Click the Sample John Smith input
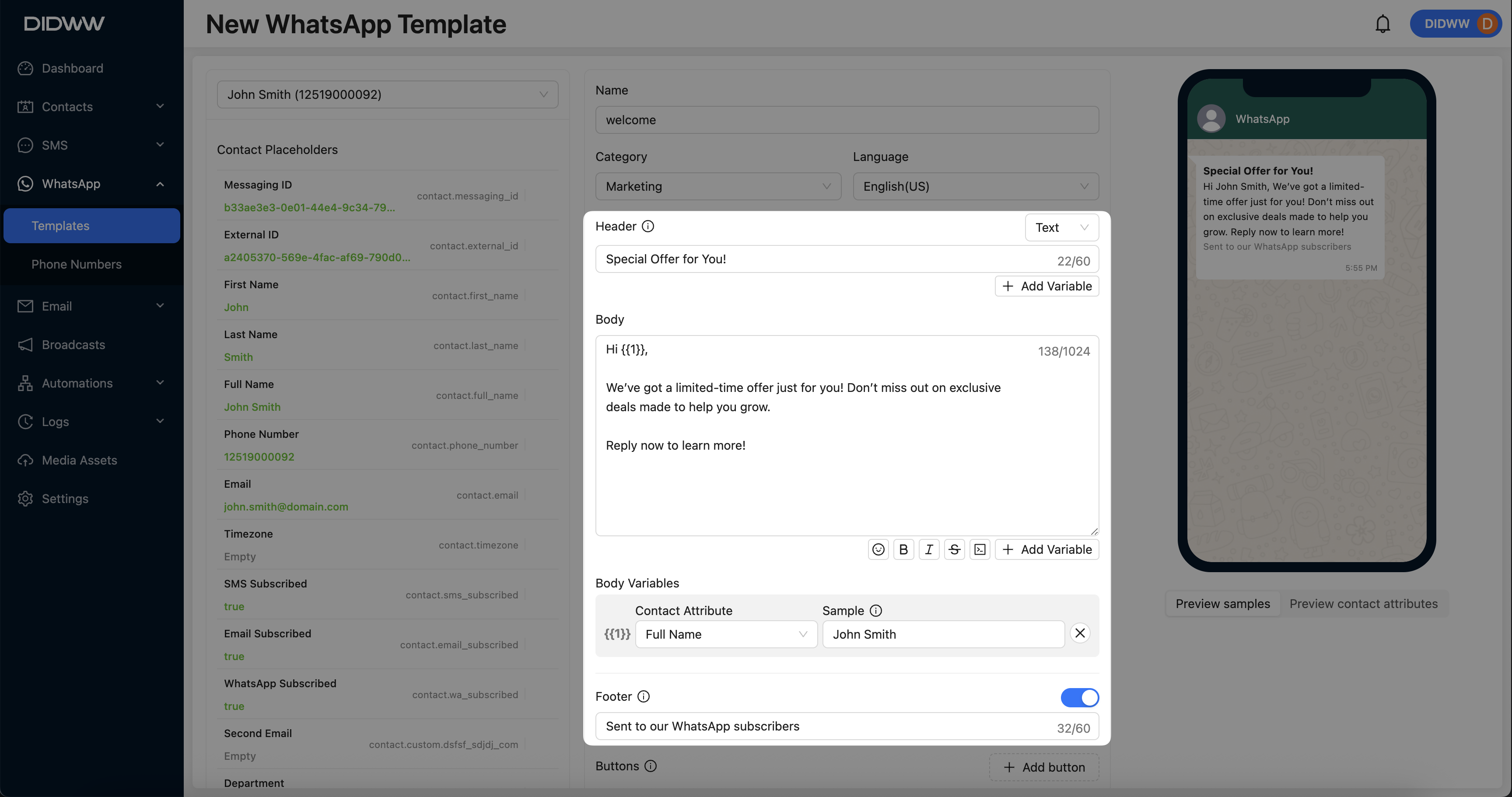 point(943,634)
